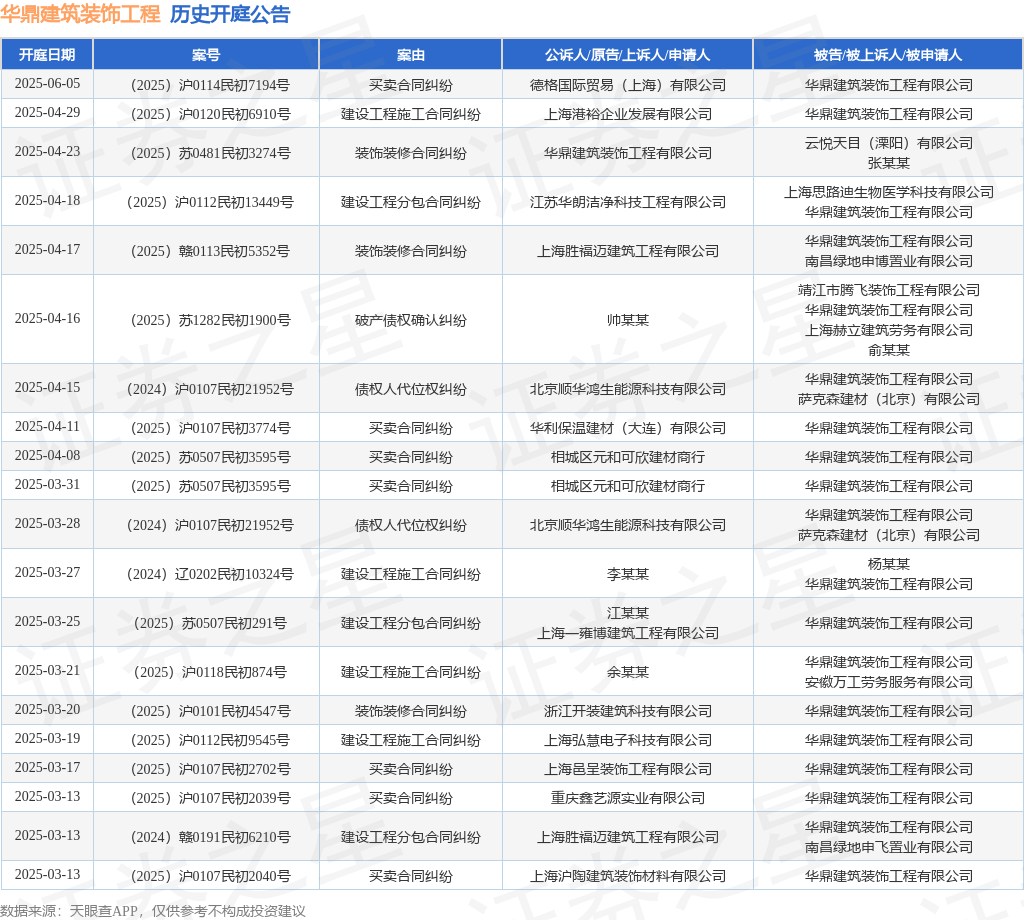Click plaintiff 江某某
Viewport: 1024px width, 920px height.
pyautogui.click(x=628, y=612)
